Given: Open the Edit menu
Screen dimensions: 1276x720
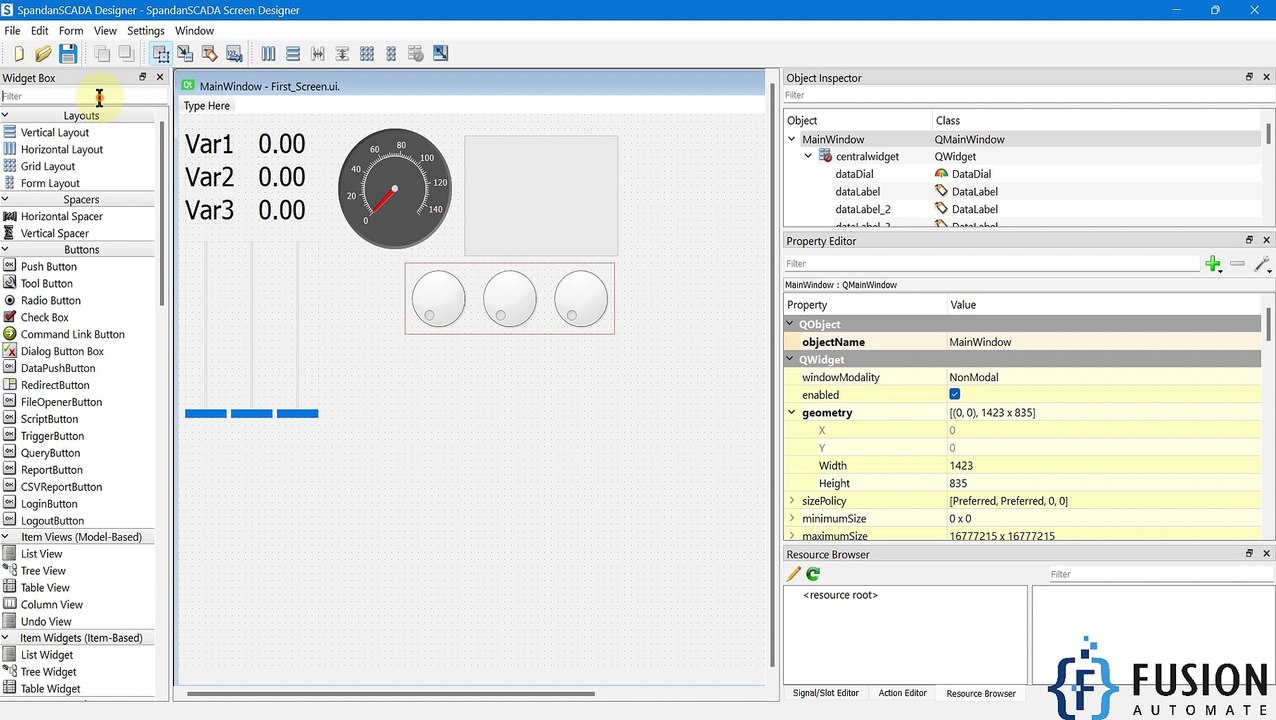Looking at the screenshot, I should (39, 31).
